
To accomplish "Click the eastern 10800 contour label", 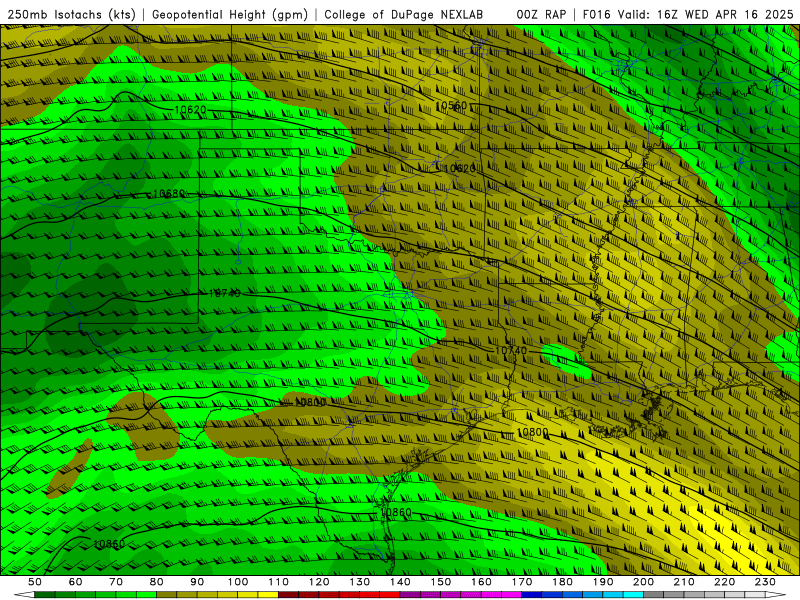I will coord(533,433).
